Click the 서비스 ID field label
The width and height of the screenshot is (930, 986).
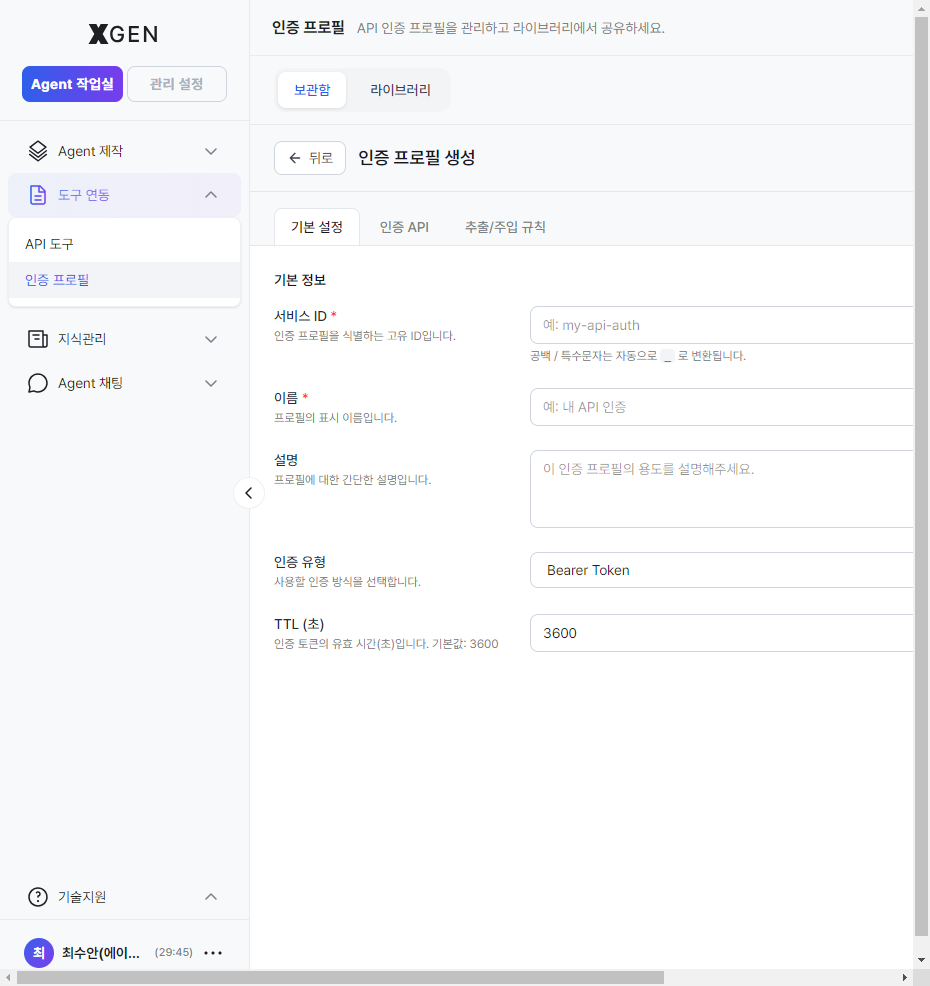301,316
